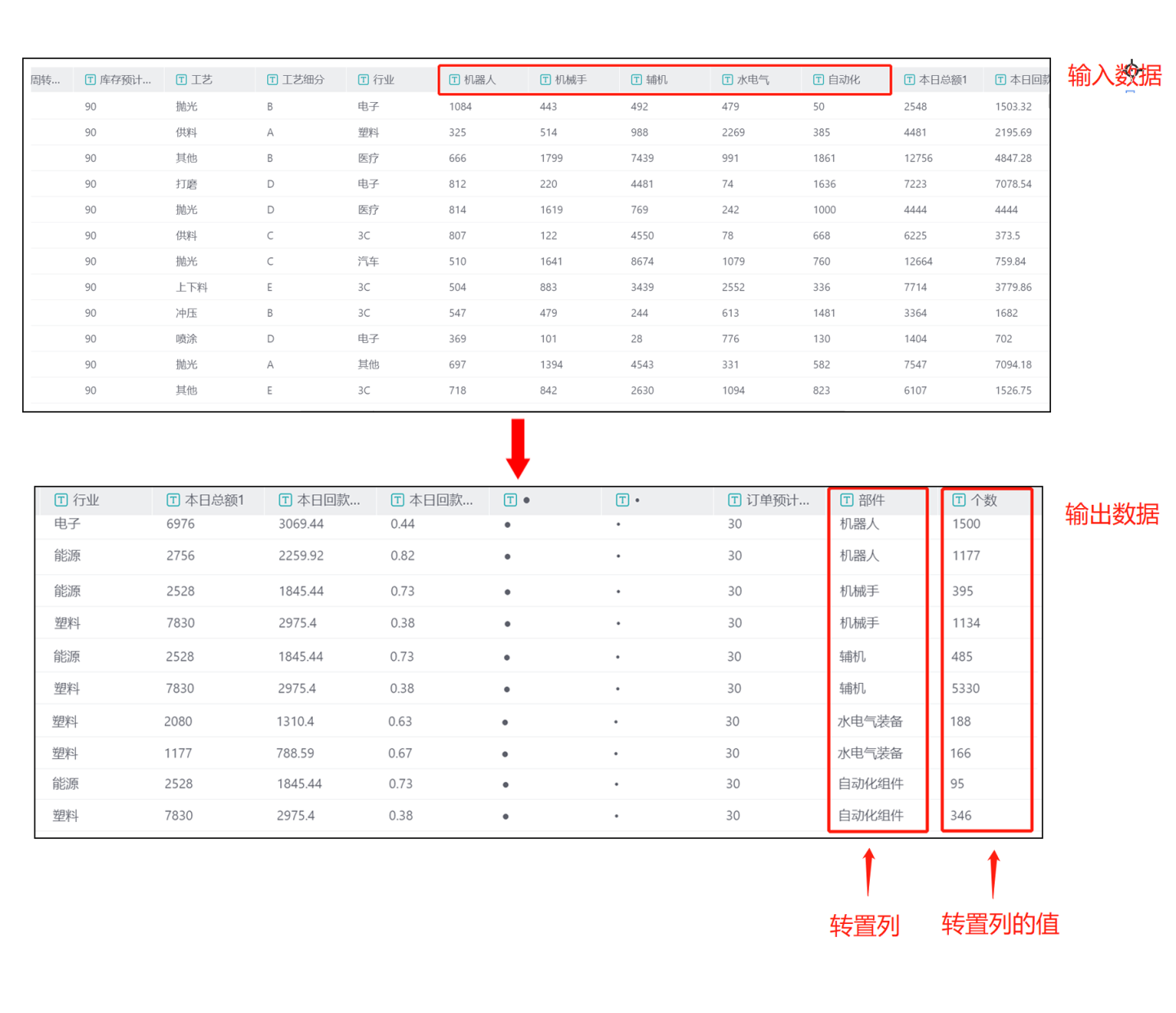
Task: Select the 行业 column header in output table
Action: click(86, 500)
